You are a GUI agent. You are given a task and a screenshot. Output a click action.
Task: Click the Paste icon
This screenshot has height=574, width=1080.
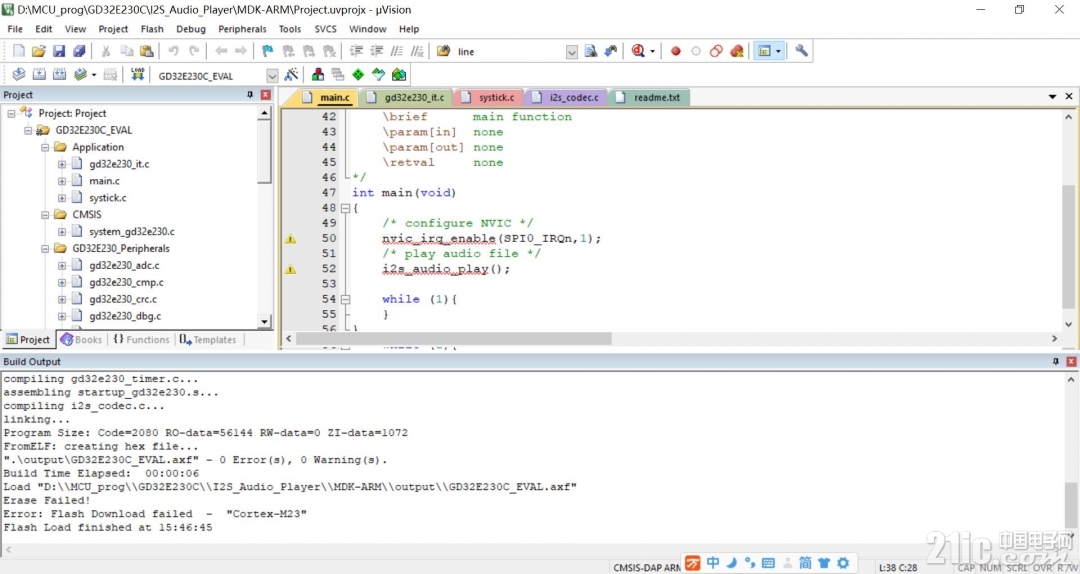147,51
